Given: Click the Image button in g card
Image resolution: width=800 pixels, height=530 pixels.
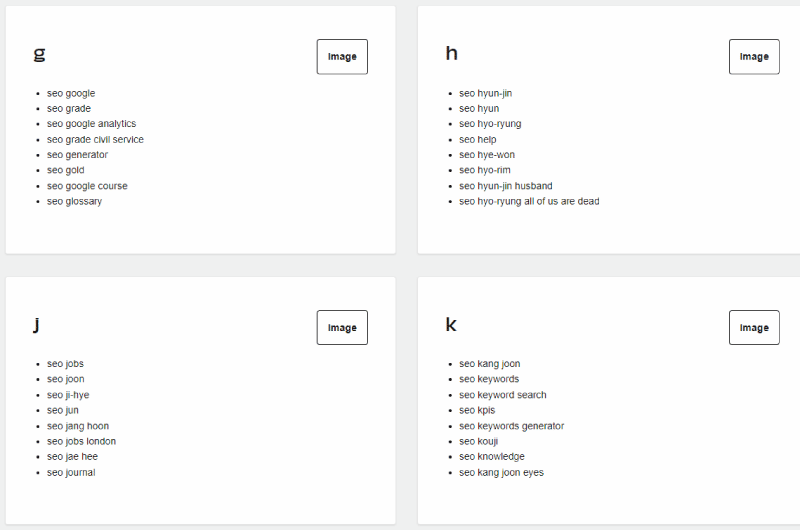Looking at the screenshot, I should (x=342, y=57).
